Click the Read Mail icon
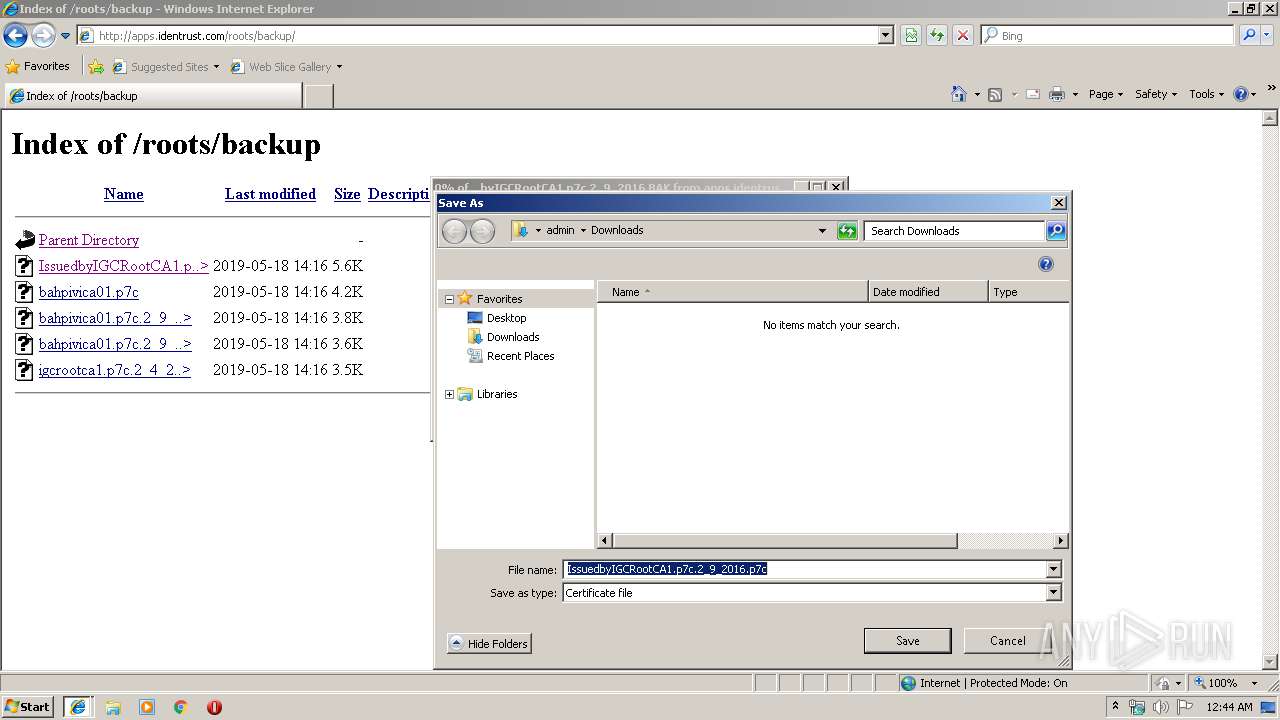Viewport: 1280px width, 720px height. click(x=1033, y=94)
